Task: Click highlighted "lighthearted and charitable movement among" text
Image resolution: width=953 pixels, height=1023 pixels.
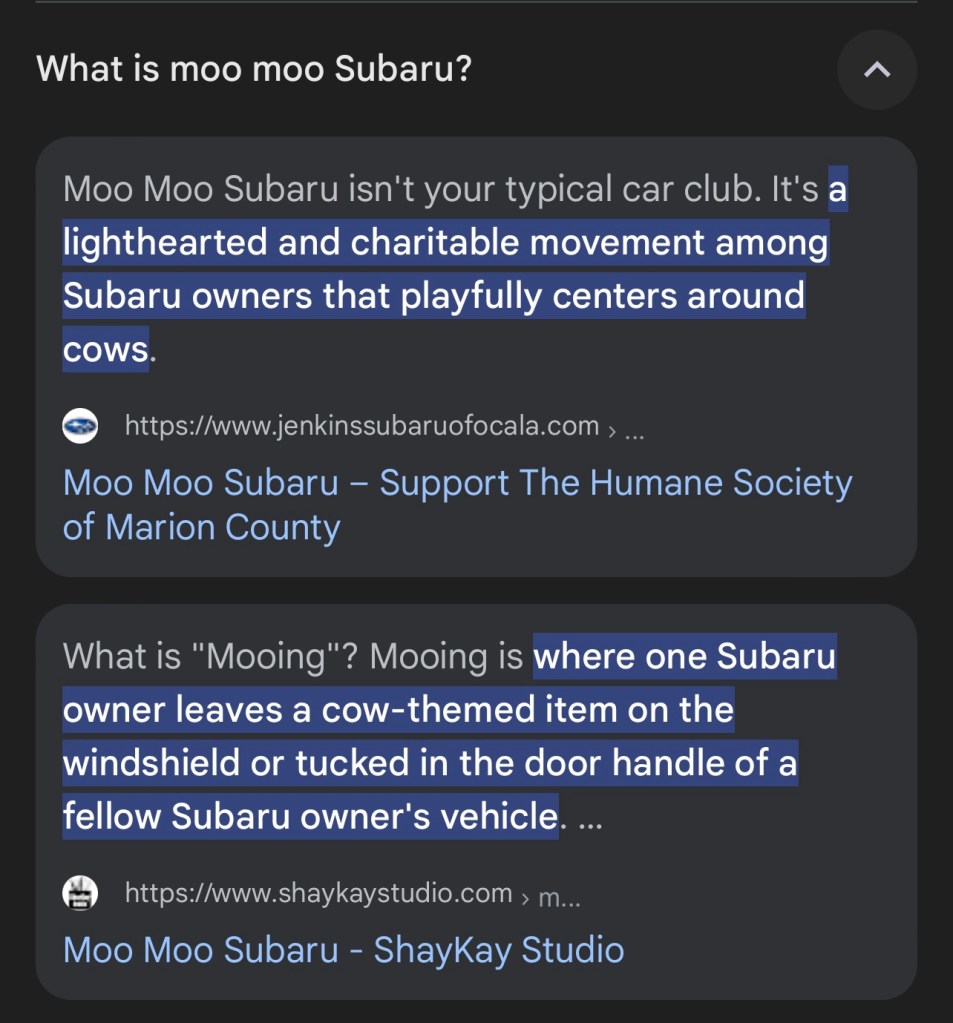Action: click(445, 243)
